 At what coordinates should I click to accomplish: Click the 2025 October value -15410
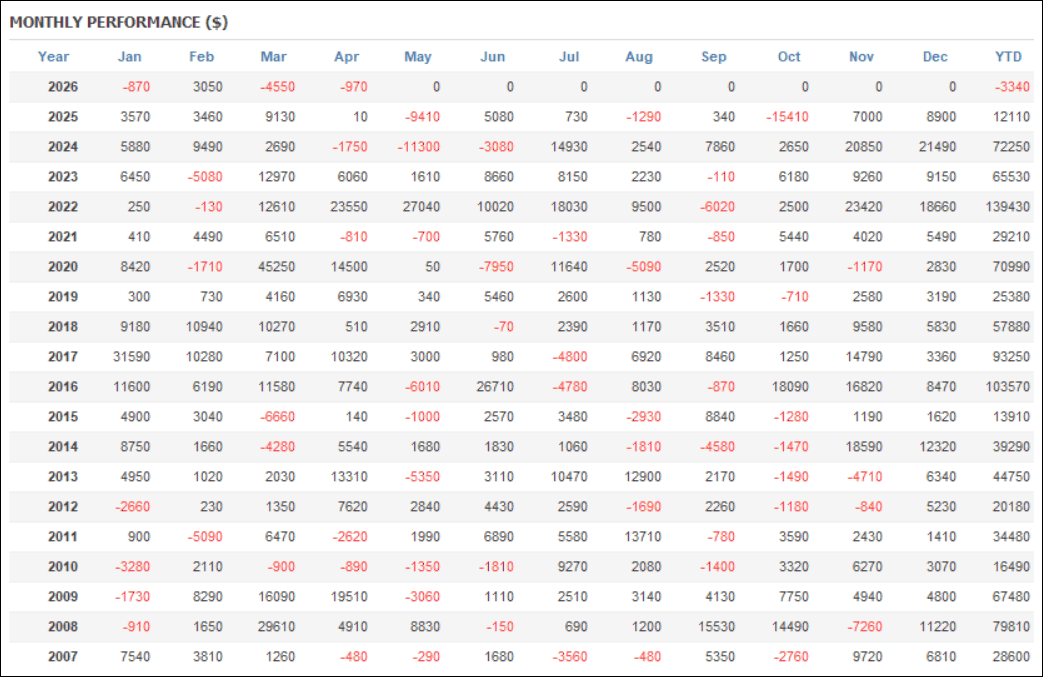(787, 117)
